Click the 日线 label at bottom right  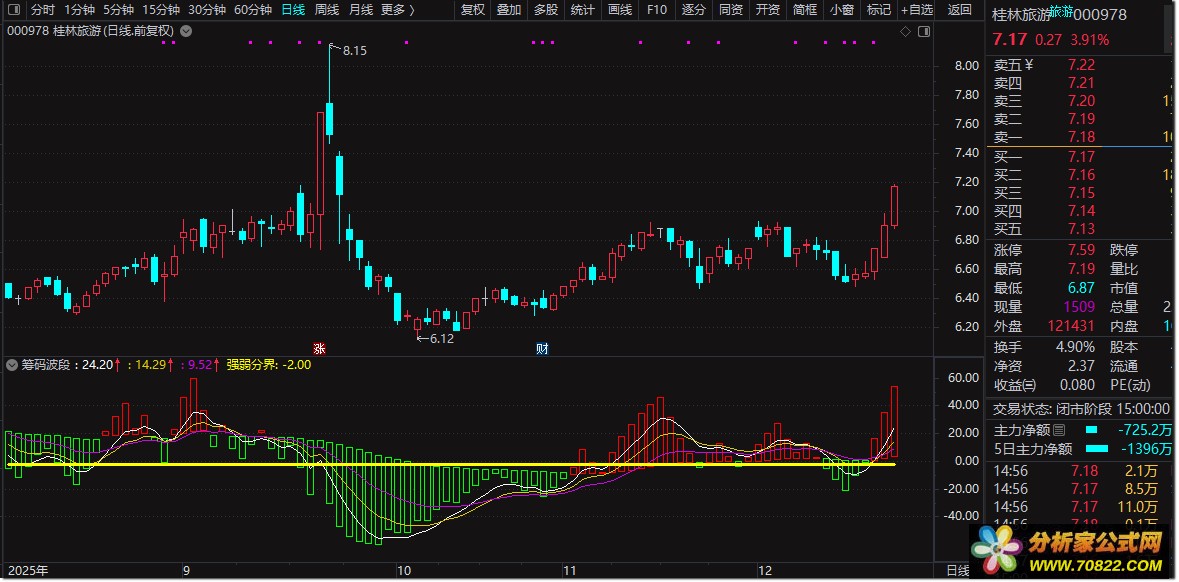tap(957, 571)
